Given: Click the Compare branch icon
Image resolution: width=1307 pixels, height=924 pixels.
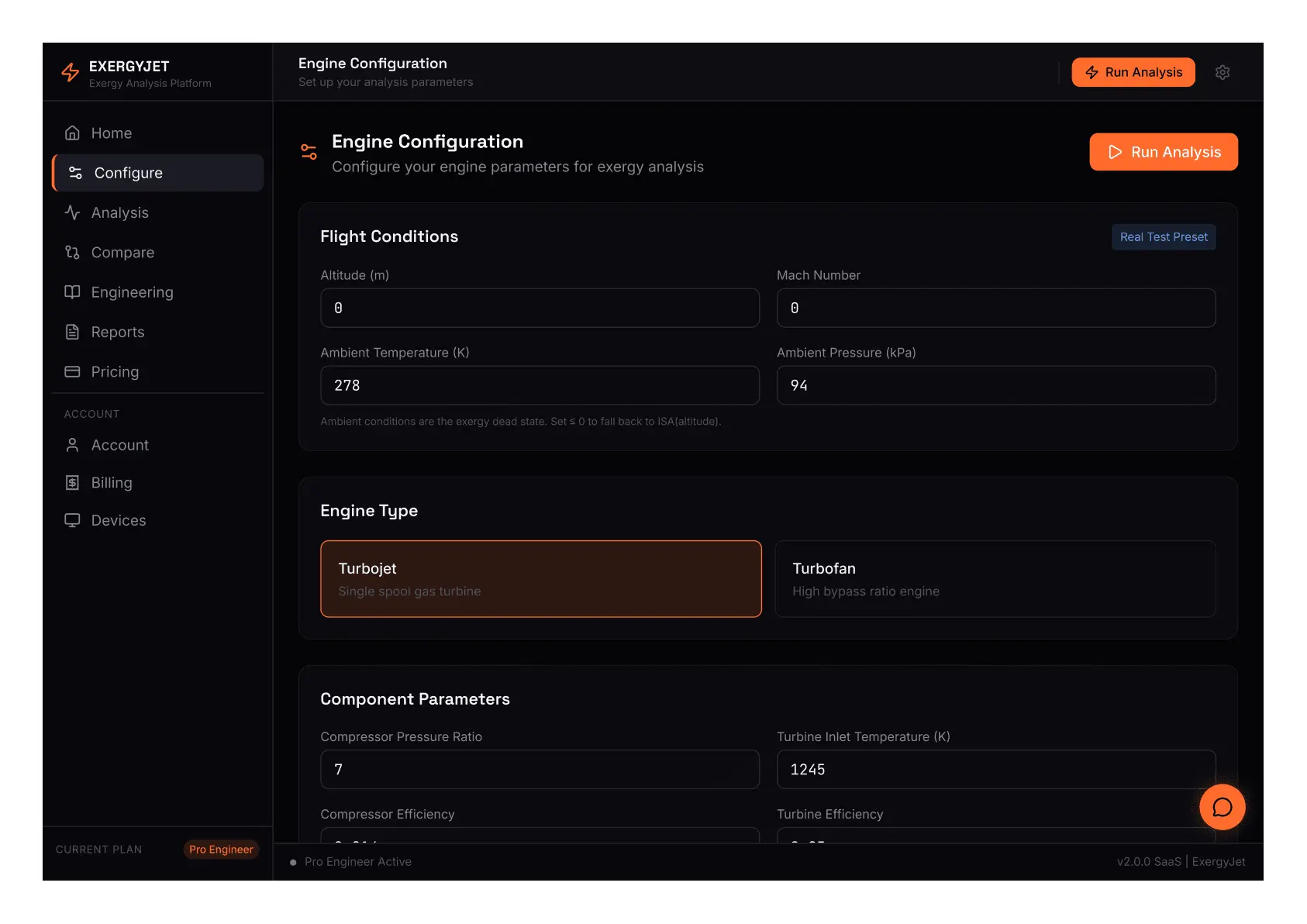Looking at the screenshot, I should point(72,252).
